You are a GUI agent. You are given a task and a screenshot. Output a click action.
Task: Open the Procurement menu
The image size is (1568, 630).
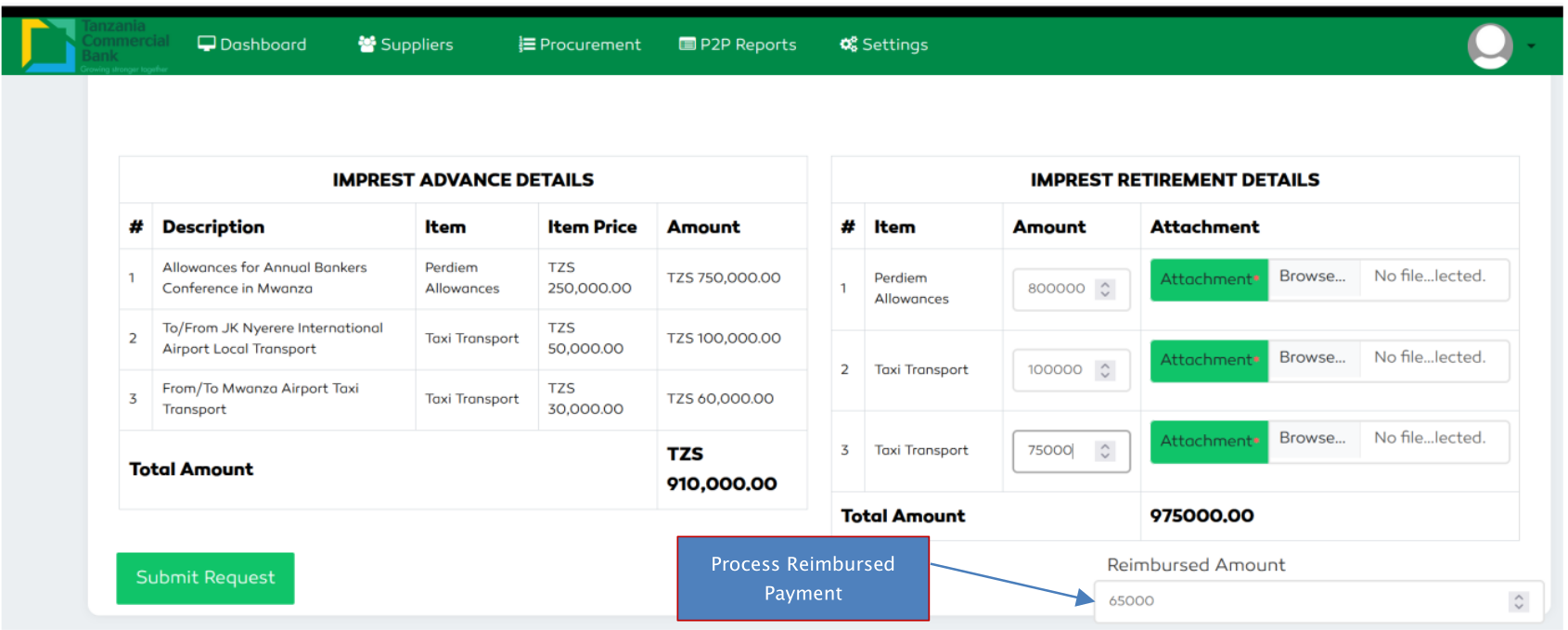[x=580, y=44]
